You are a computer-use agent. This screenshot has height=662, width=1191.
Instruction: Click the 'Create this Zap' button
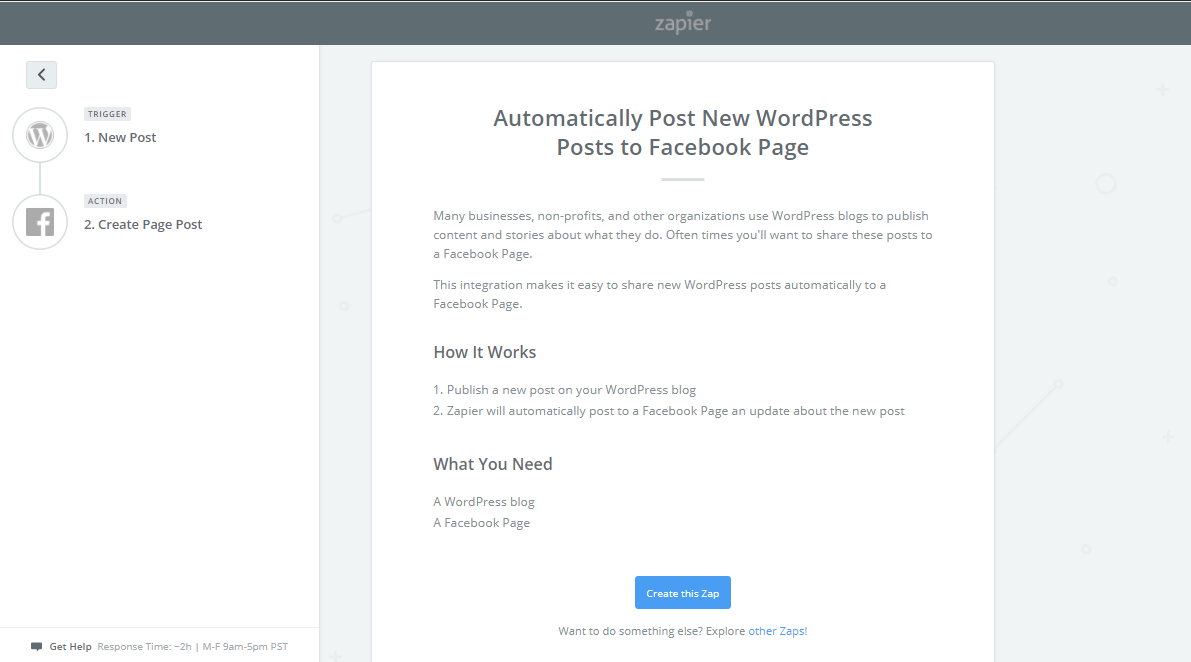point(683,592)
